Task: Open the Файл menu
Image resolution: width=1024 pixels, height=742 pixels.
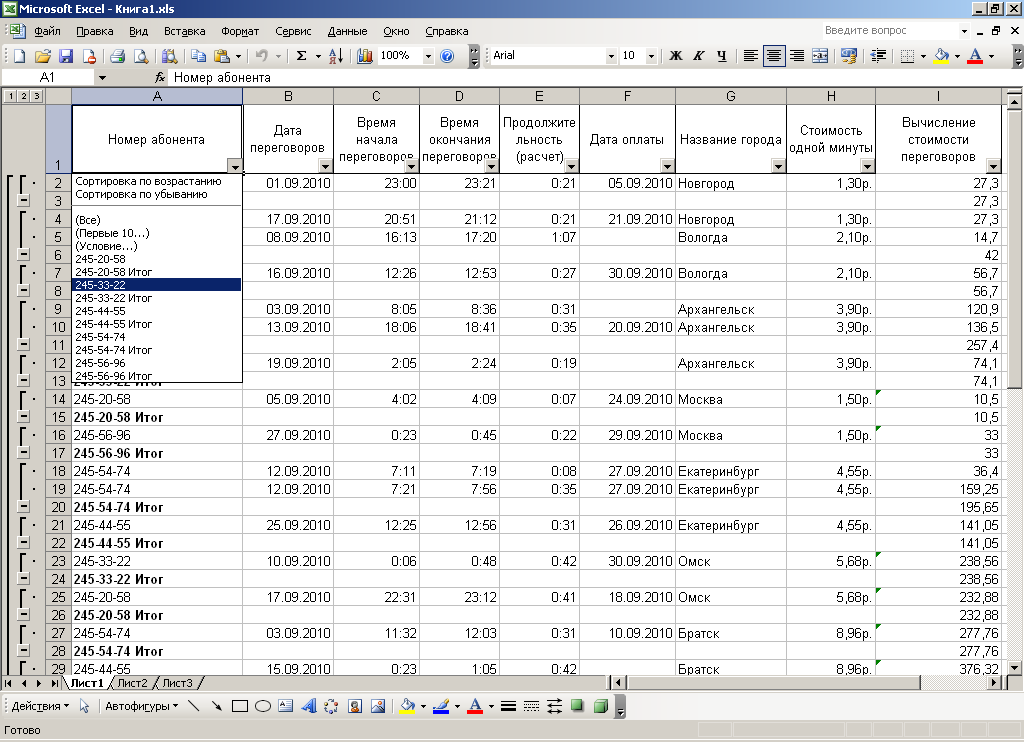Action: 47,31
